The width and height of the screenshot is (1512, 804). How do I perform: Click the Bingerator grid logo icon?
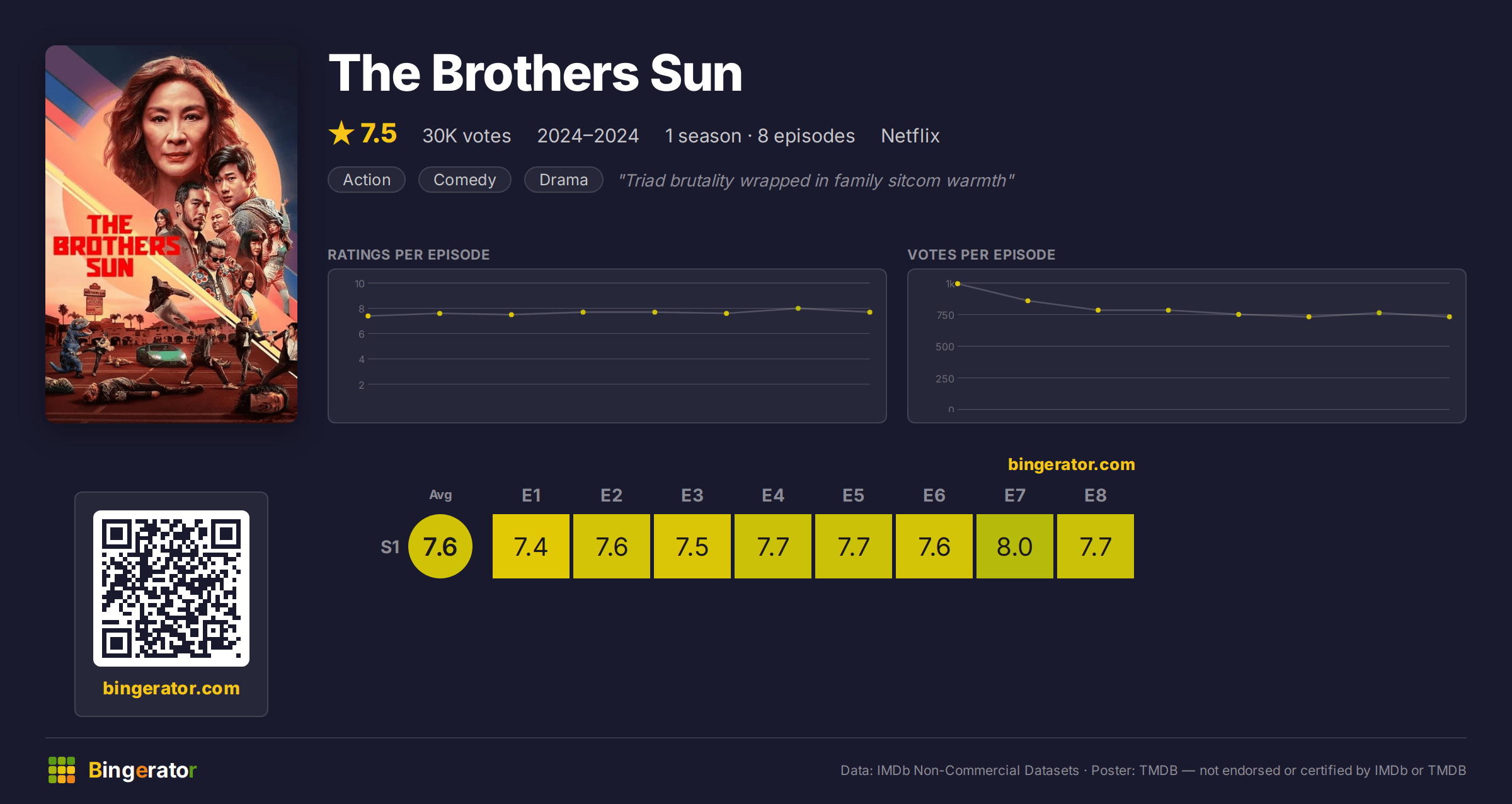62,770
